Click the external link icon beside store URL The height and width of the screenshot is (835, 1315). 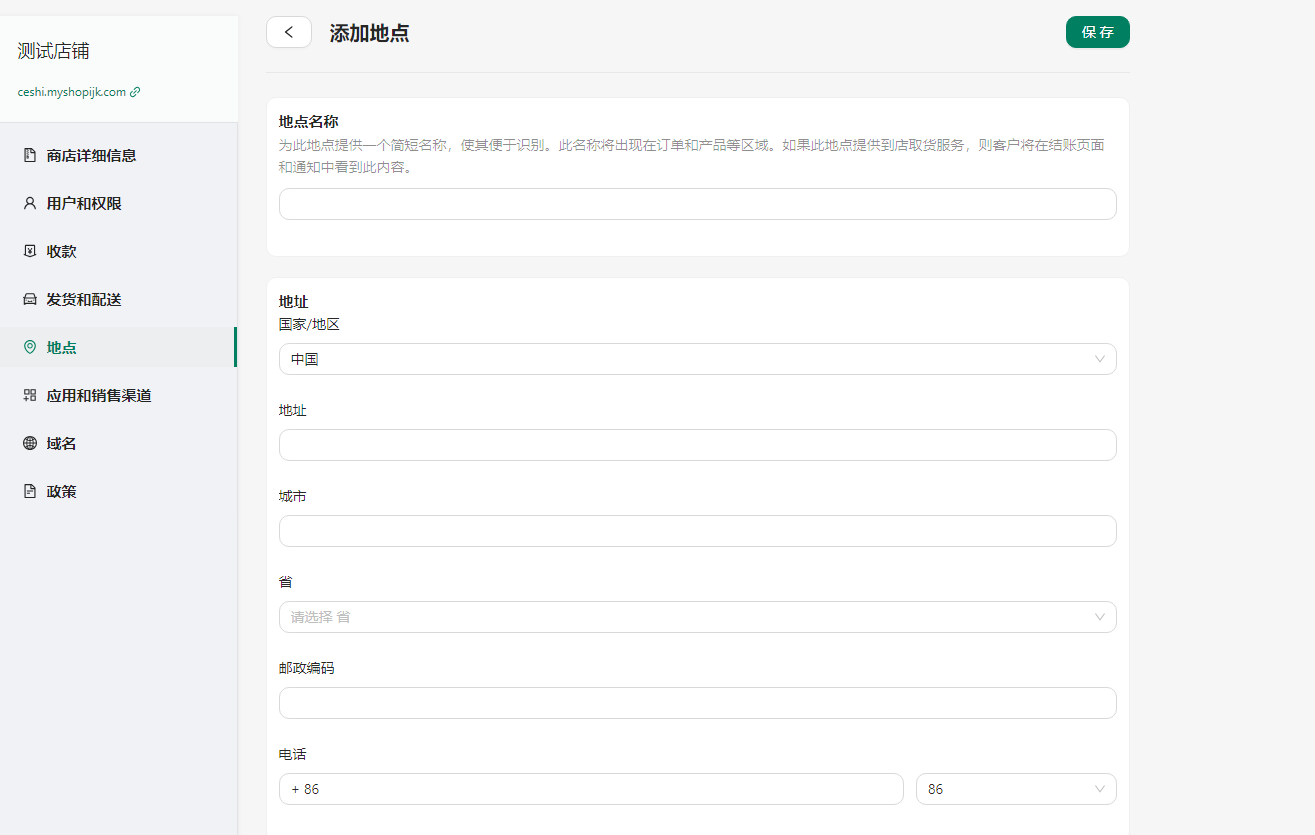[136, 92]
